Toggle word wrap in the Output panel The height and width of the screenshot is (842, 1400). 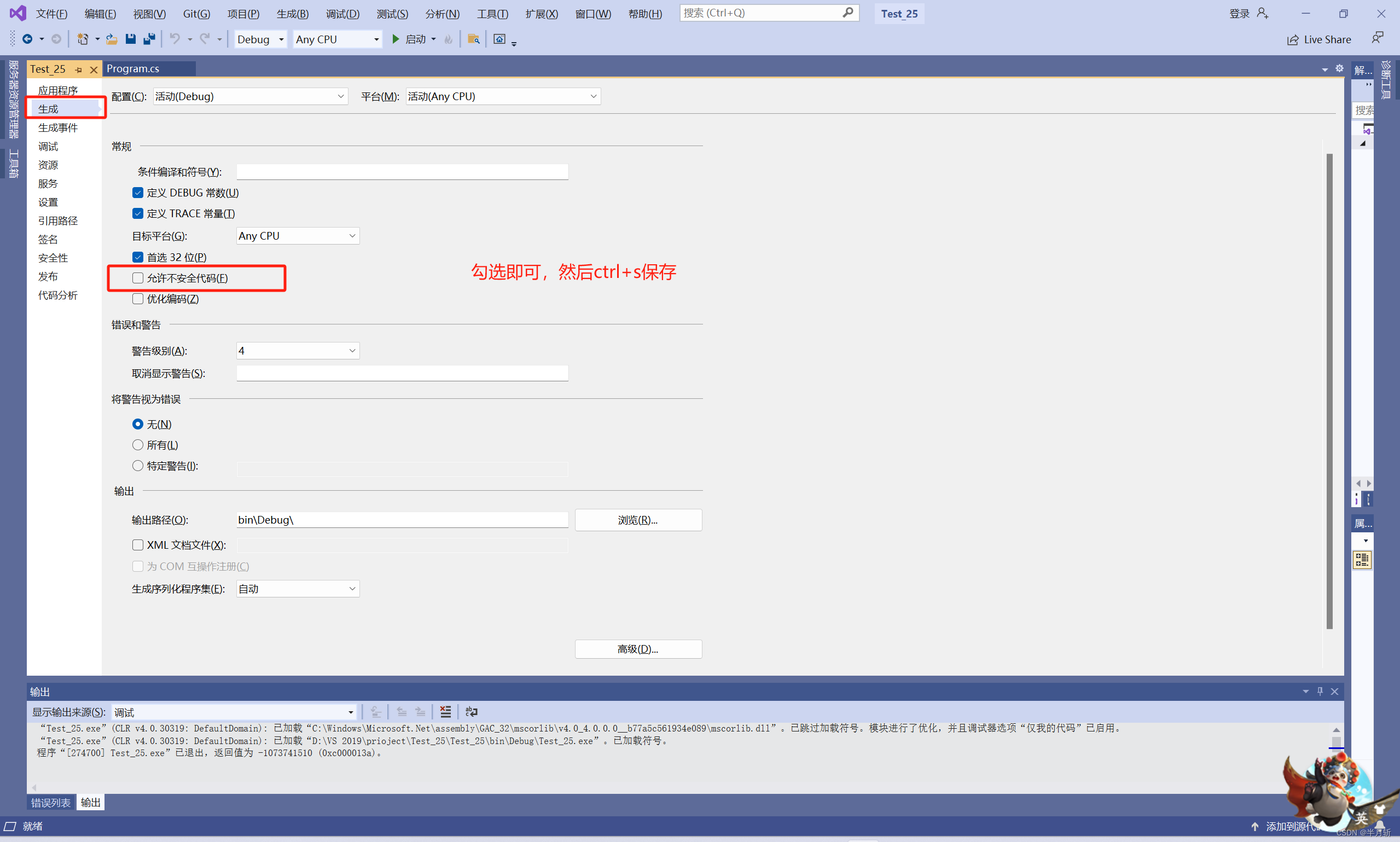point(472,711)
